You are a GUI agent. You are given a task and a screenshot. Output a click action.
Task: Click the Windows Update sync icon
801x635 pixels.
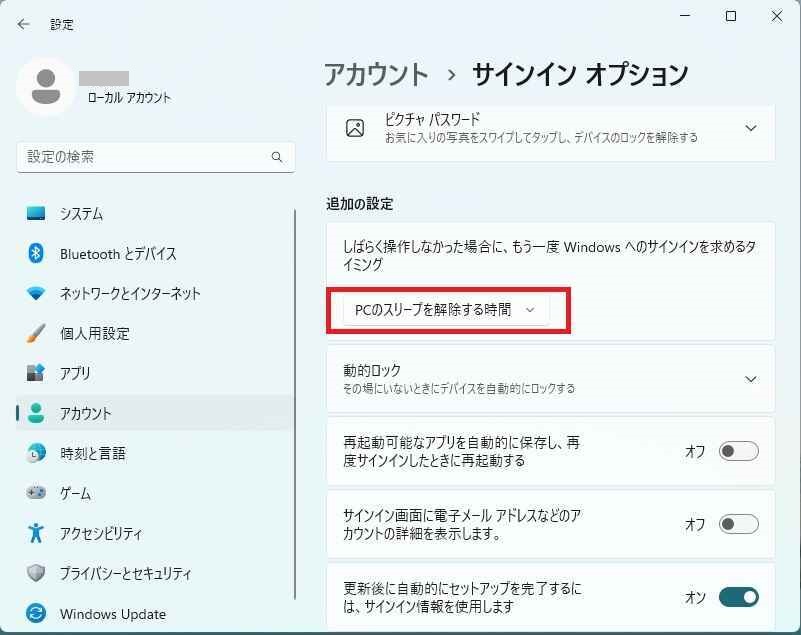click(36, 613)
